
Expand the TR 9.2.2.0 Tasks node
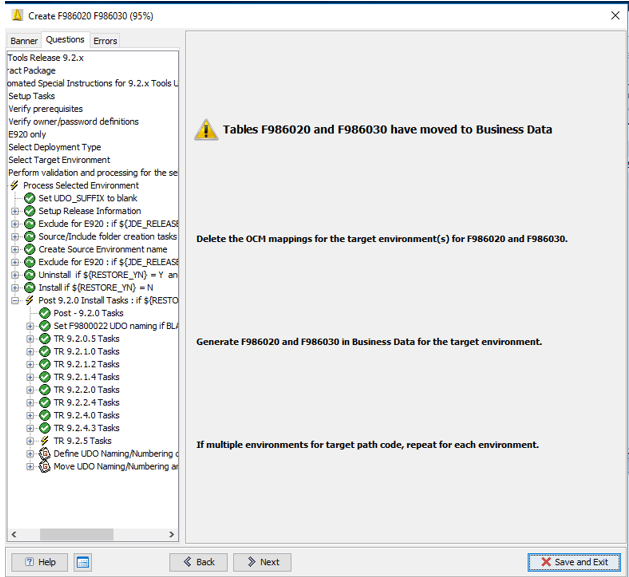tap(30, 390)
